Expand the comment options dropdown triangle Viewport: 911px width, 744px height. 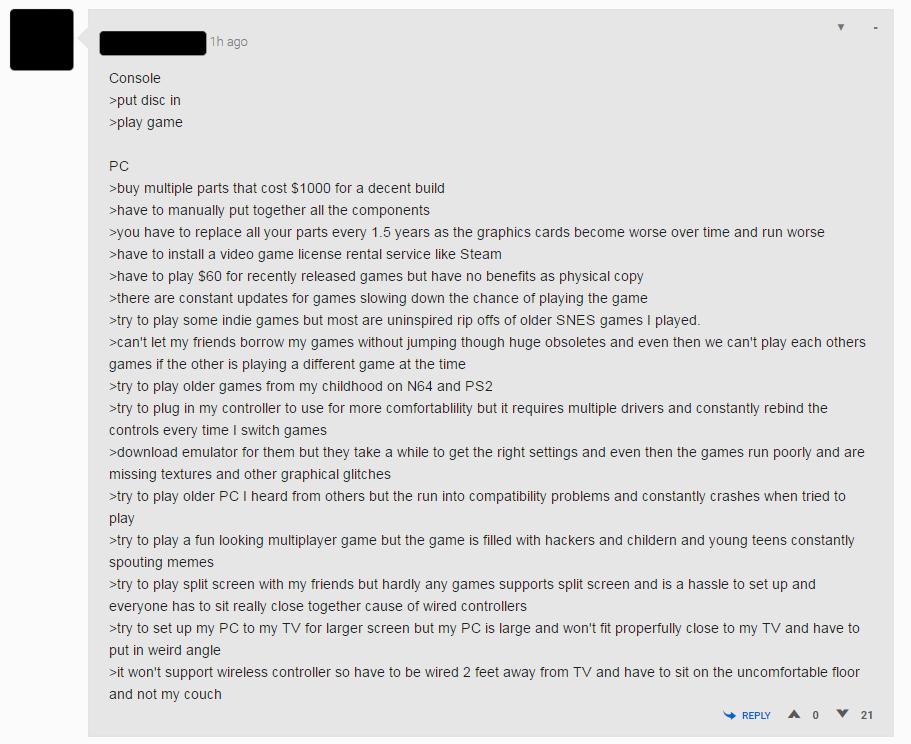(841, 27)
